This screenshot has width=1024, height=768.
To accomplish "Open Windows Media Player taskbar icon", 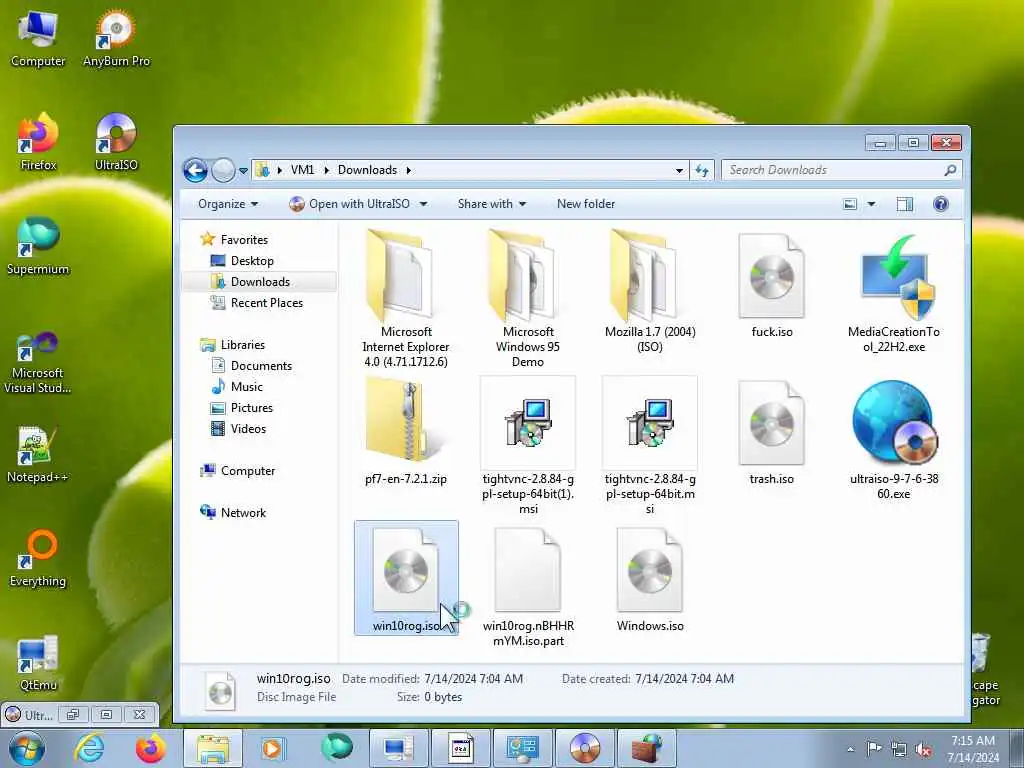I will tap(272, 748).
